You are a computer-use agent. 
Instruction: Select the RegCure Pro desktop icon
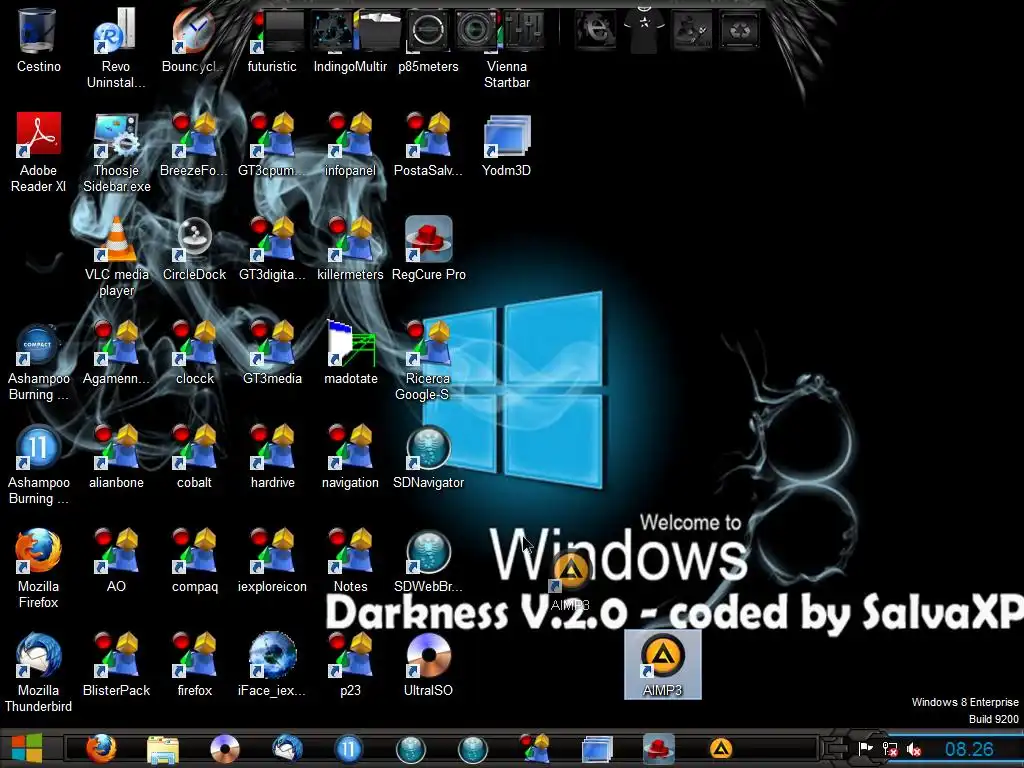click(428, 248)
